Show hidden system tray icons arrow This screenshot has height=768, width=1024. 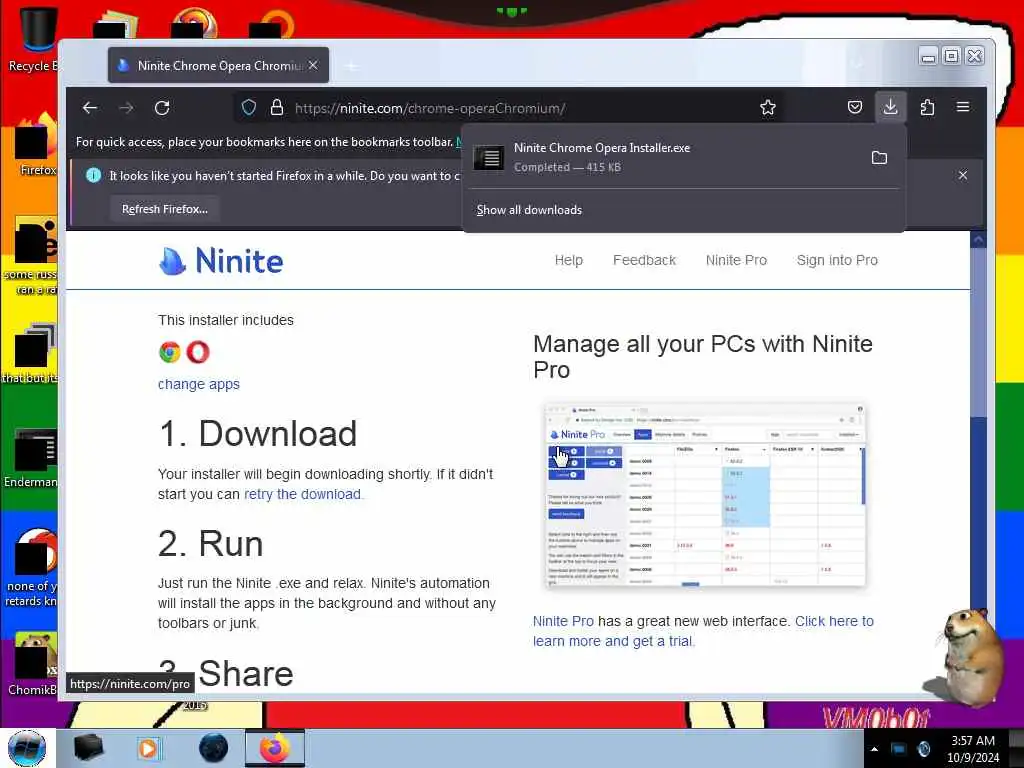[x=874, y=749]
